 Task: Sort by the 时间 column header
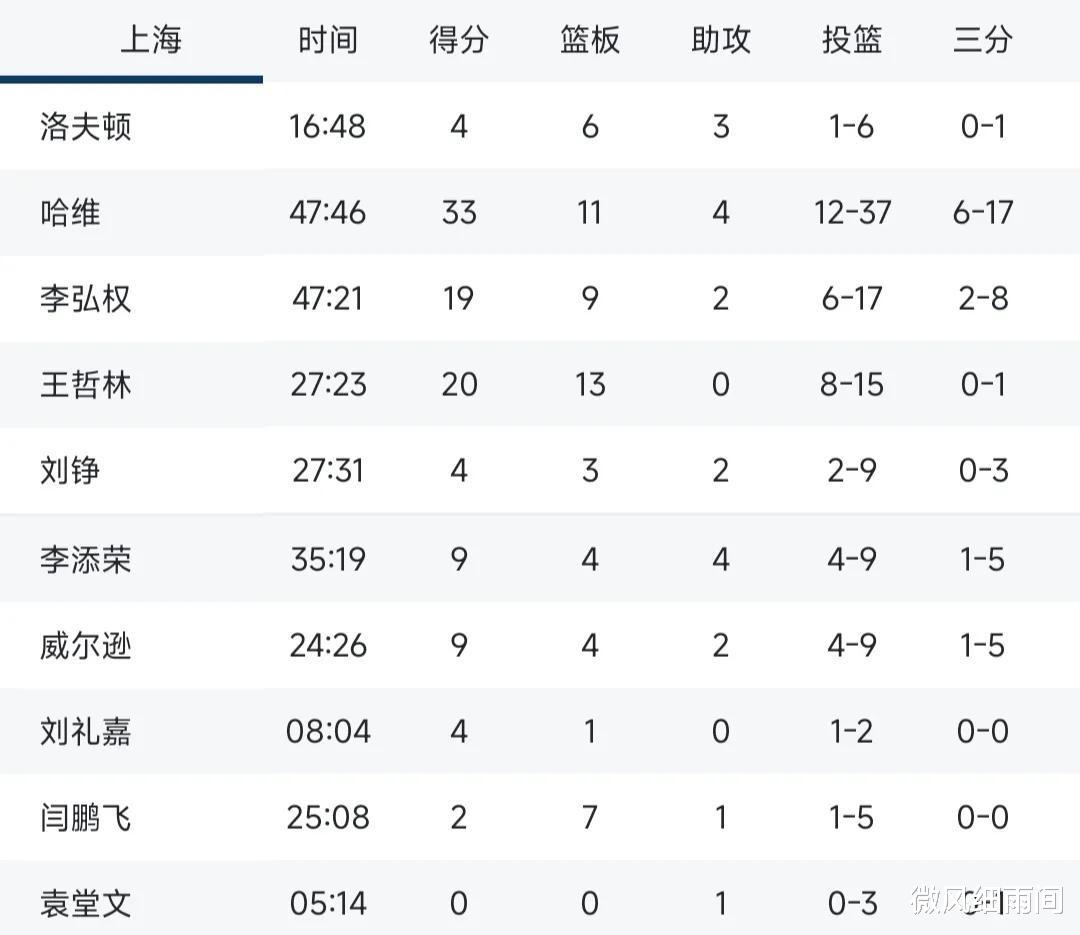tap(328, 39)
